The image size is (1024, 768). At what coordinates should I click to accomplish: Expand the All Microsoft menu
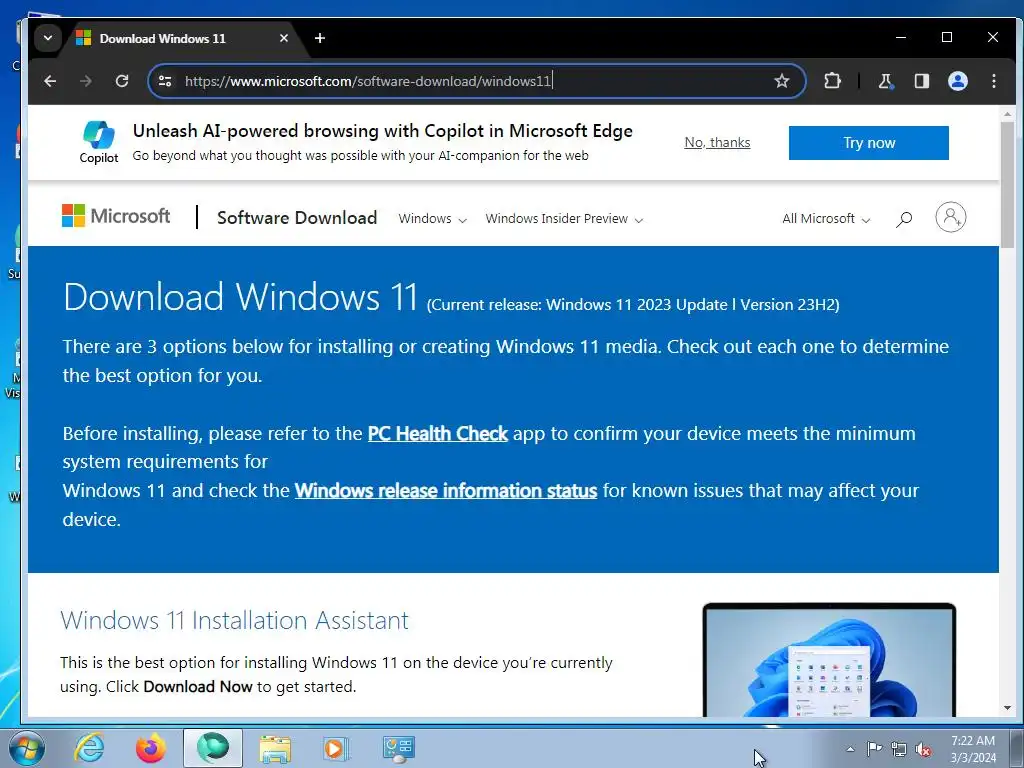click(826, 219)
